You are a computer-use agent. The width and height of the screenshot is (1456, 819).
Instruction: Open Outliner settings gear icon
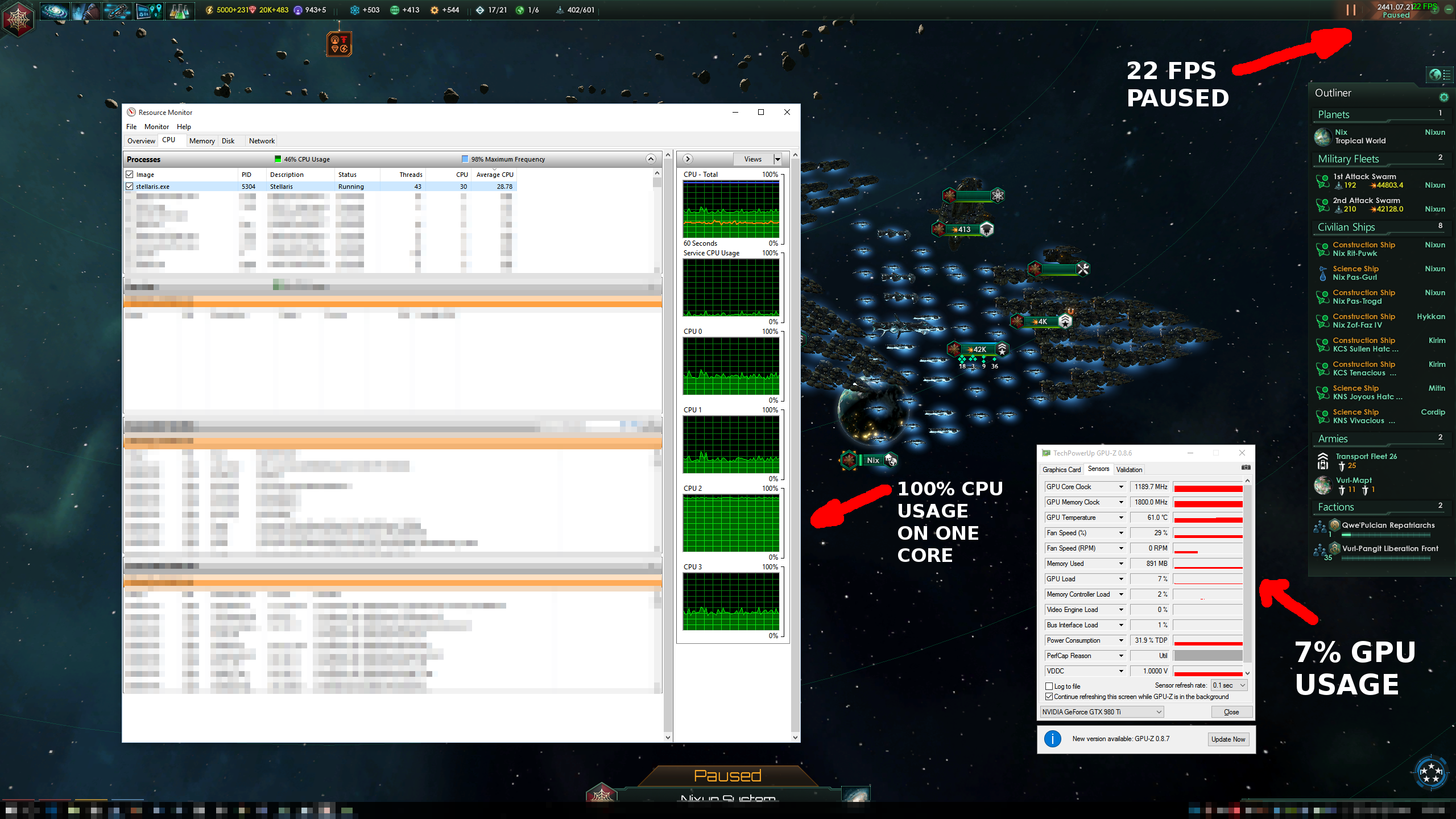1443,97
